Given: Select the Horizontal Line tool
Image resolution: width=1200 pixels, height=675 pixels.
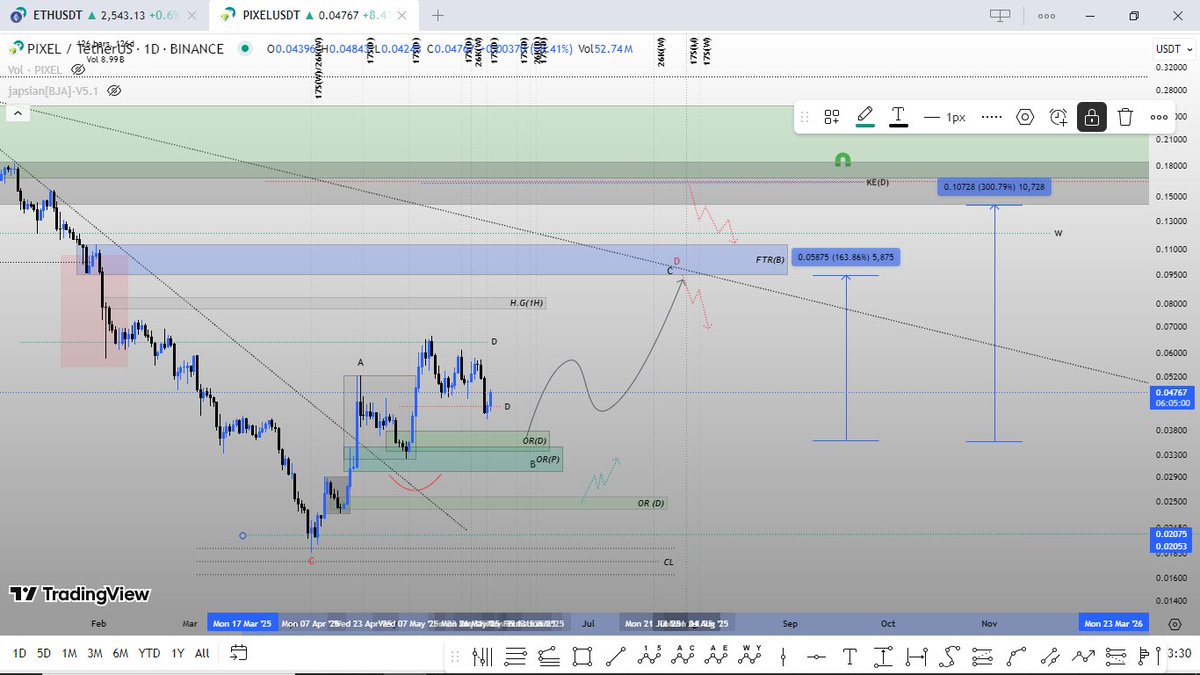Looking at the screenshot, I should (817, 656).
